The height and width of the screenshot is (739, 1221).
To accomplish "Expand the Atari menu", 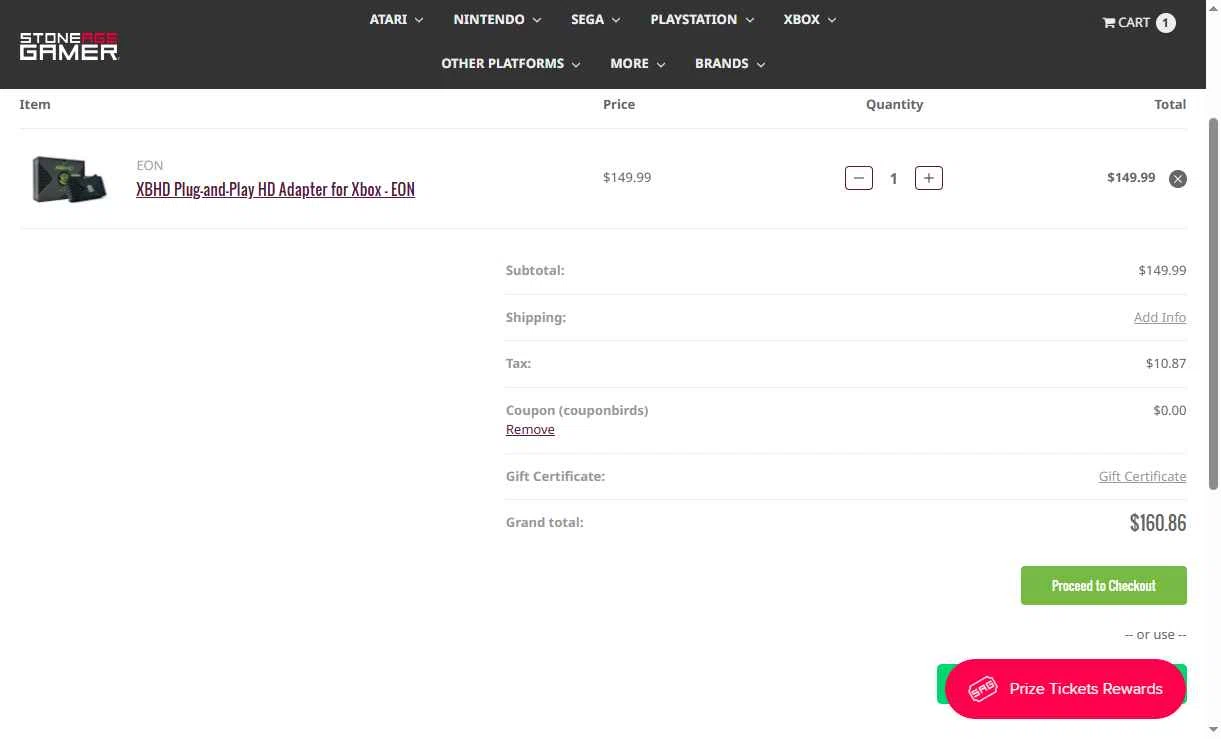I will pos(396,19).
